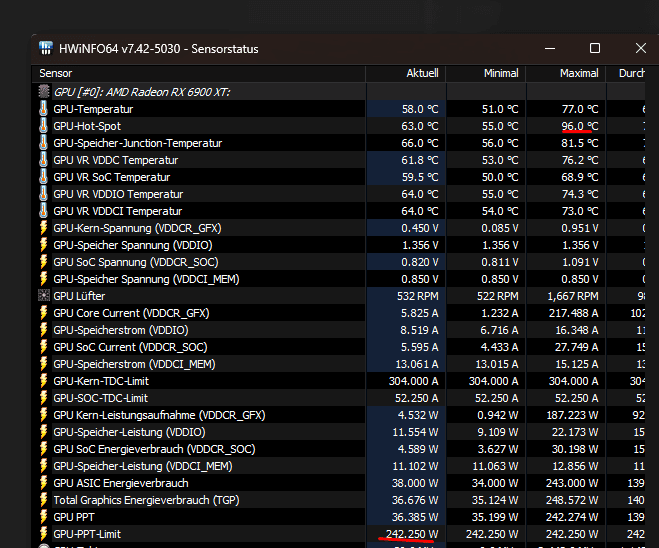The image size is (659, 548).
Task: Select the GPU-Hot-Spot sensor label
Action: tap(87, 126)
